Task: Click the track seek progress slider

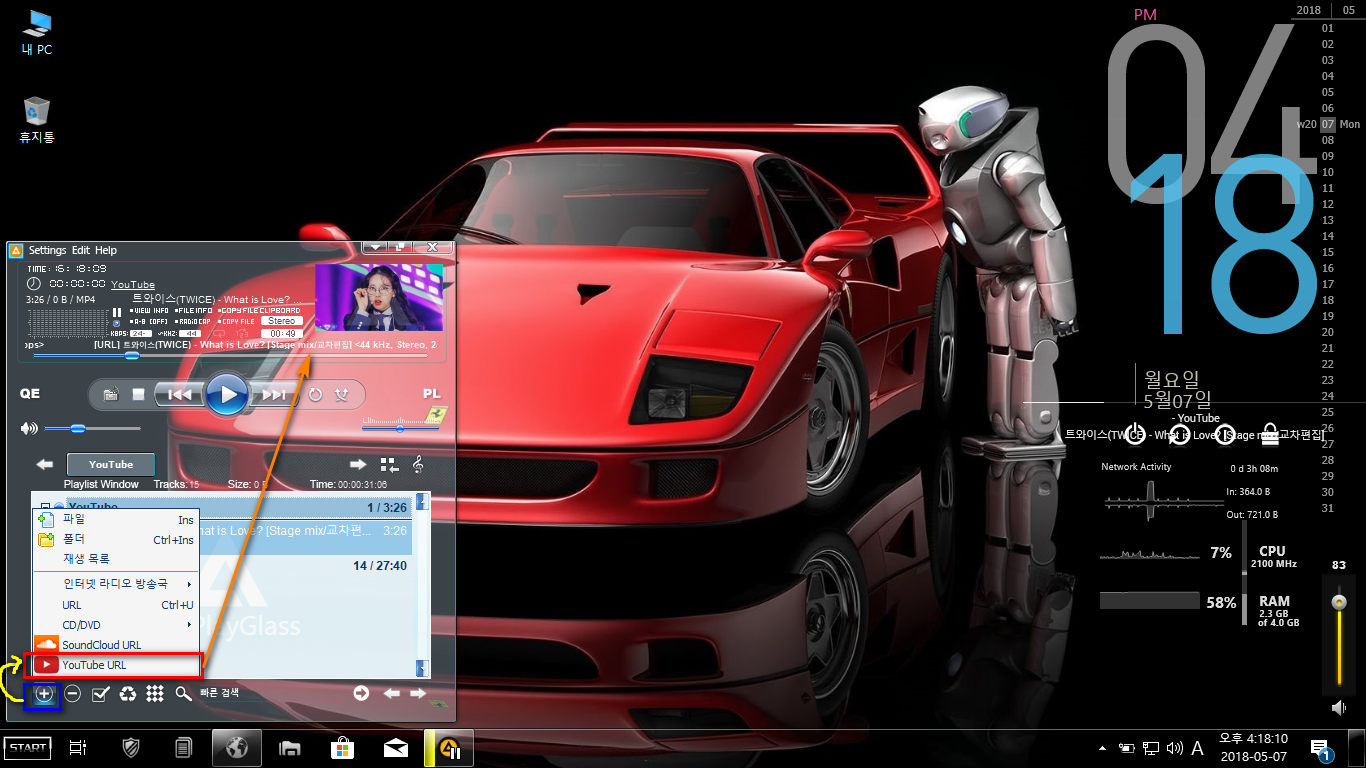Action: click(x=230, y=355)
